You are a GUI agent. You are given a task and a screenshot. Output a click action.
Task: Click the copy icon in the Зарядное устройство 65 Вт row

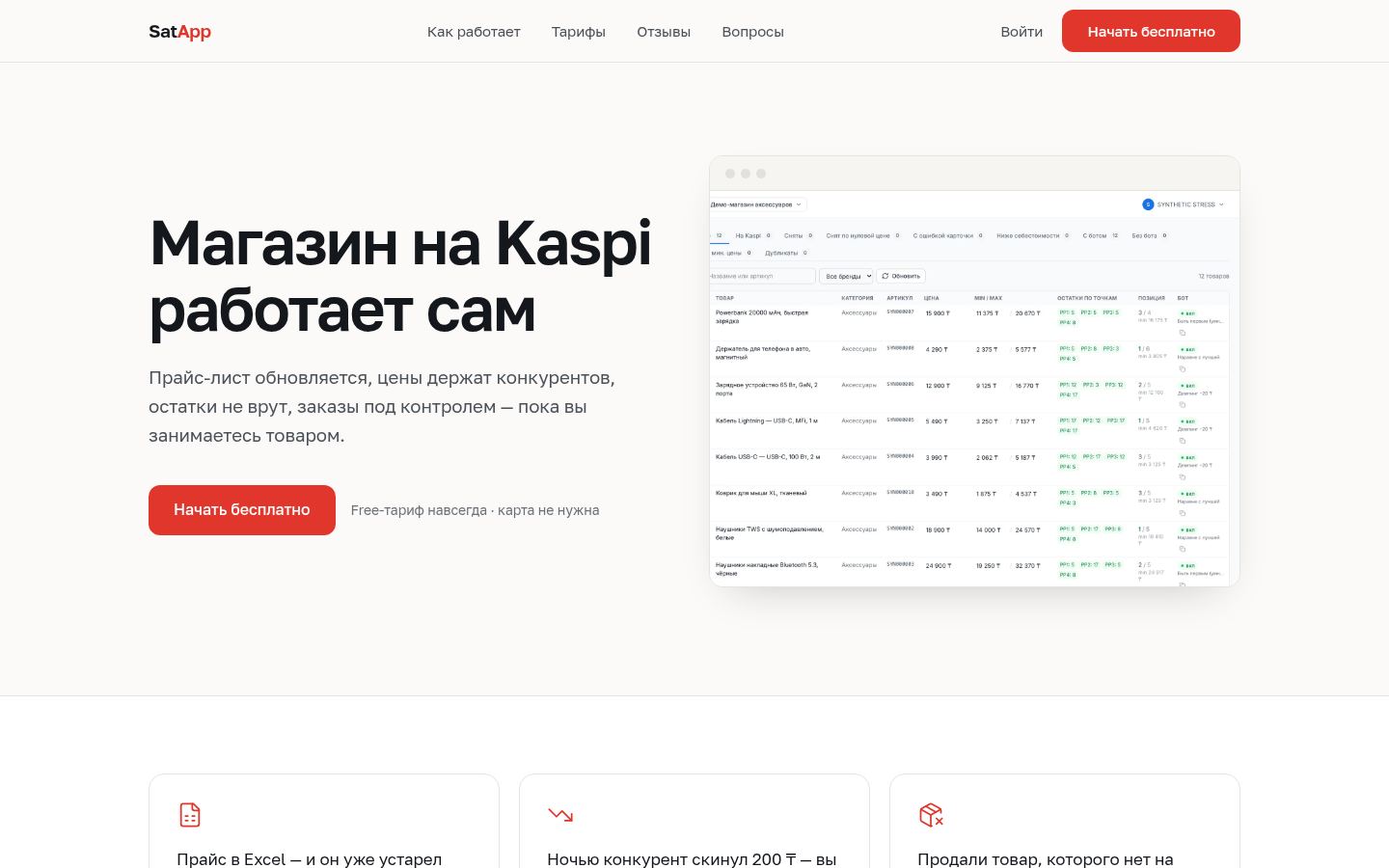point(1182,405)
